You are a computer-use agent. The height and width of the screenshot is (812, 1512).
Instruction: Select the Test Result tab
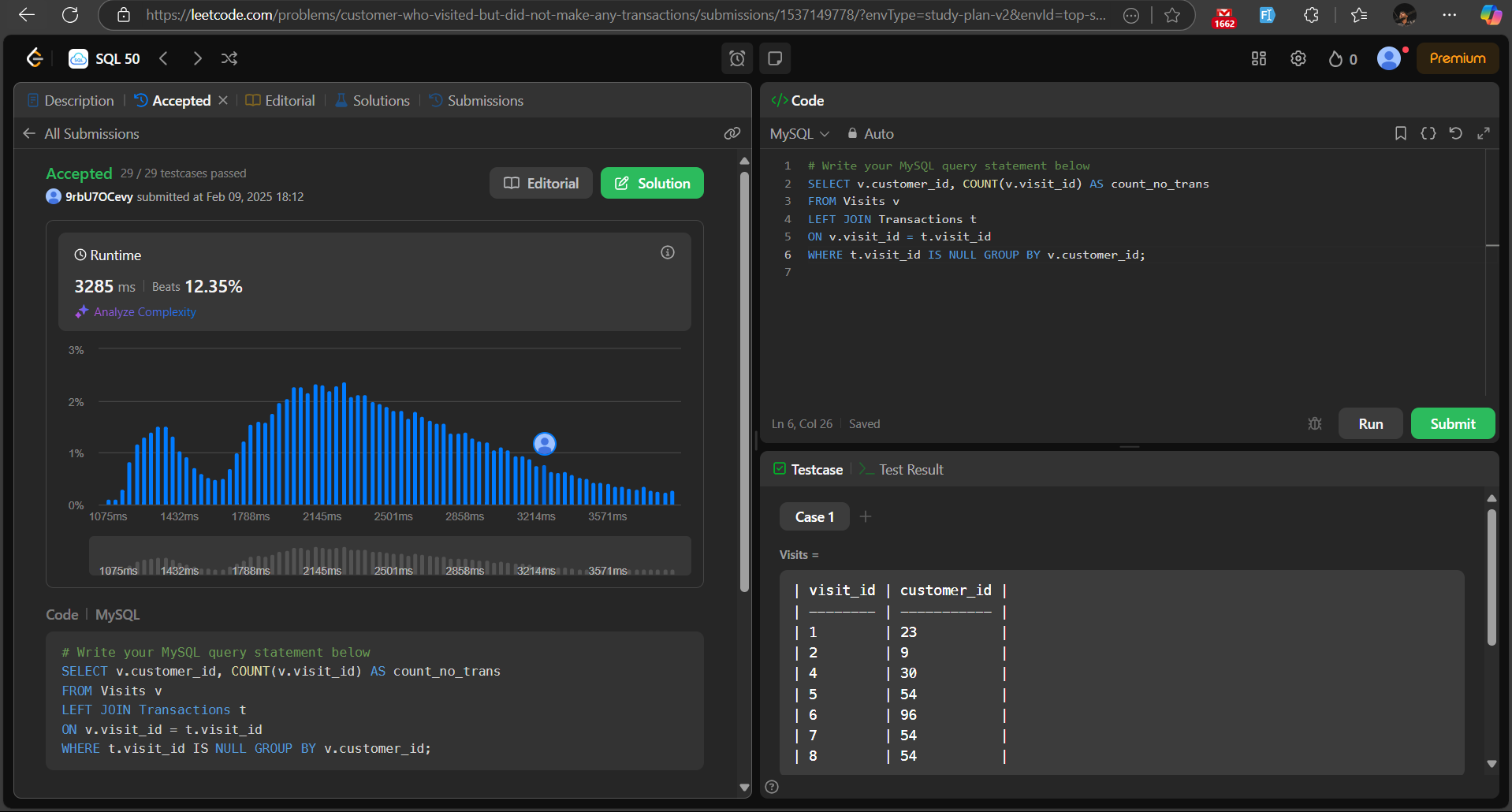pos(901,469)
